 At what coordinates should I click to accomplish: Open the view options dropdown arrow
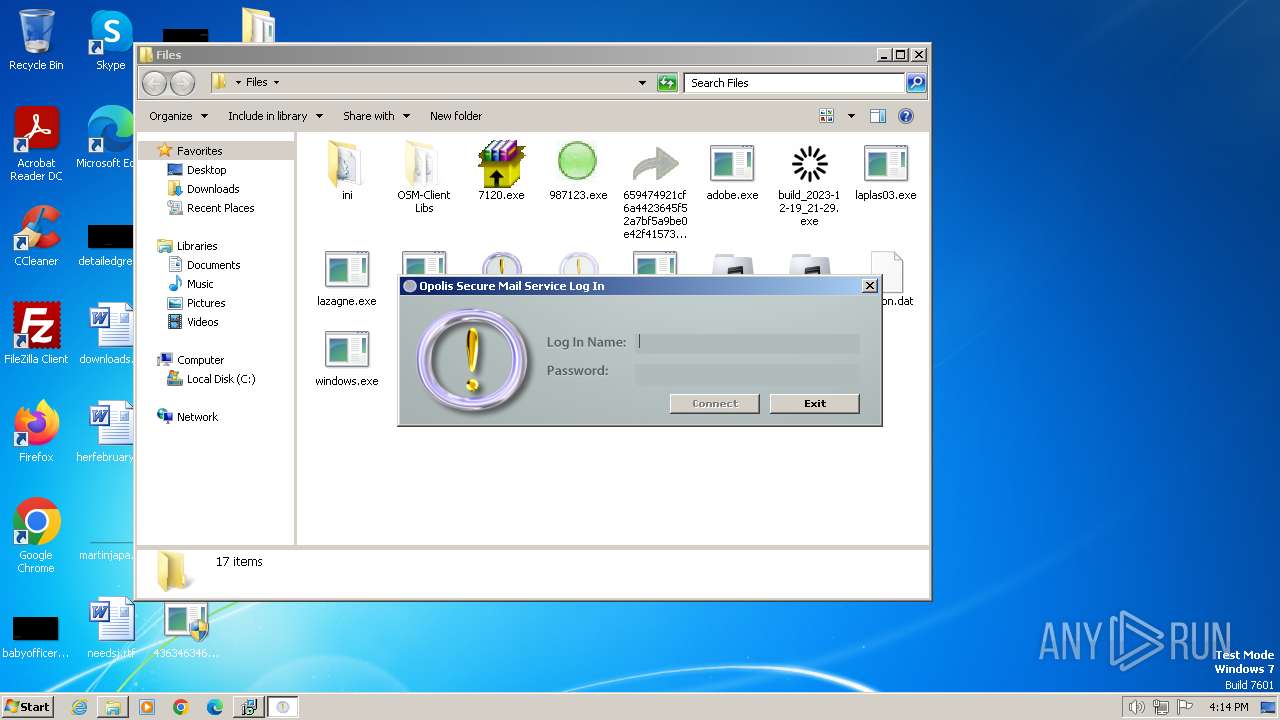point(851,116)
